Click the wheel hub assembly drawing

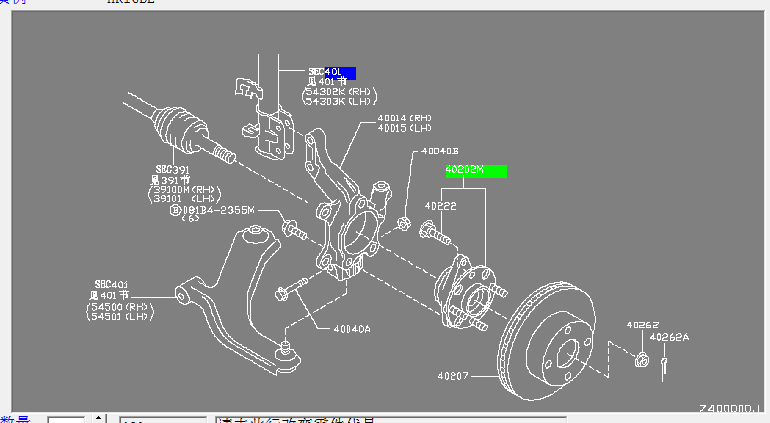pyautogui.click(x=464, y=293)
